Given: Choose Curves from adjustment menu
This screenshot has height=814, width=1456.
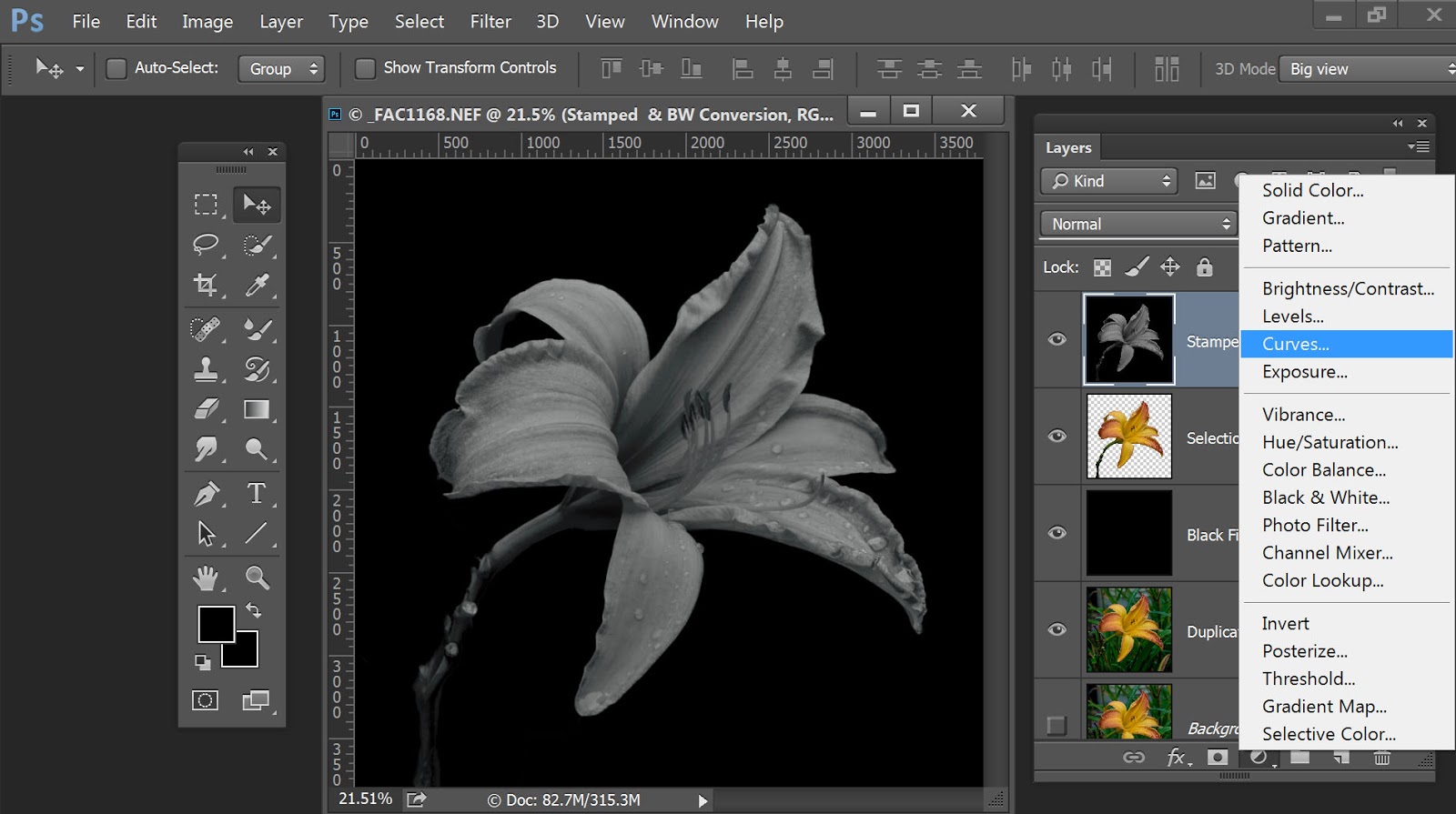Looking at the screenshot, I should (x=1296, y=344).
